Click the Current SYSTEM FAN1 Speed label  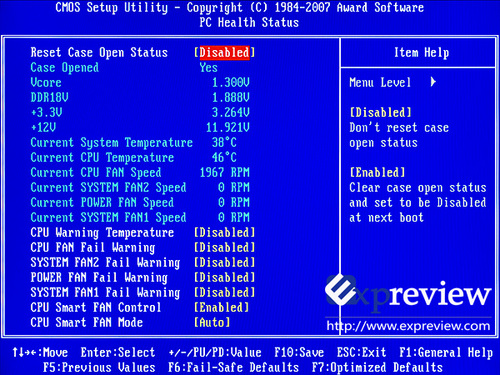[x=108, y=218]
